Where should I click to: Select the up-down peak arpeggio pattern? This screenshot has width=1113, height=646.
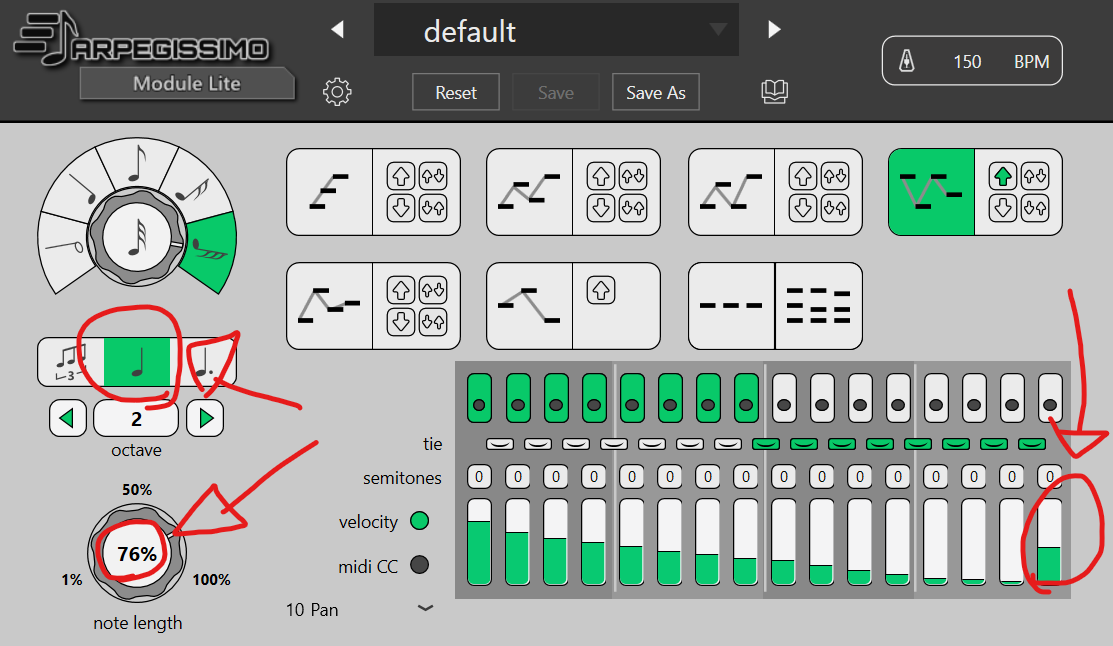click(530, 306)
